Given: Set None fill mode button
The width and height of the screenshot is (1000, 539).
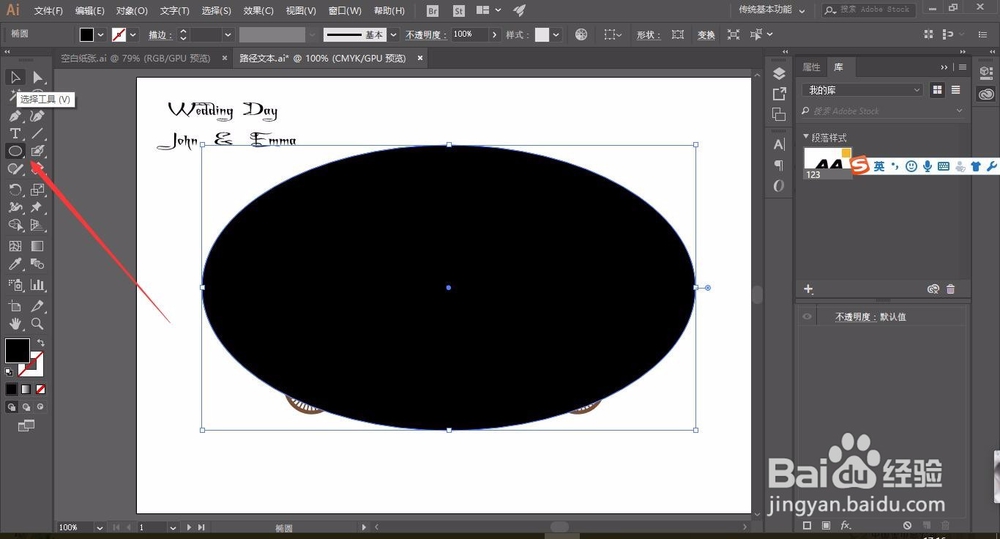Looking at the screenshot, I should coord(41,389).
